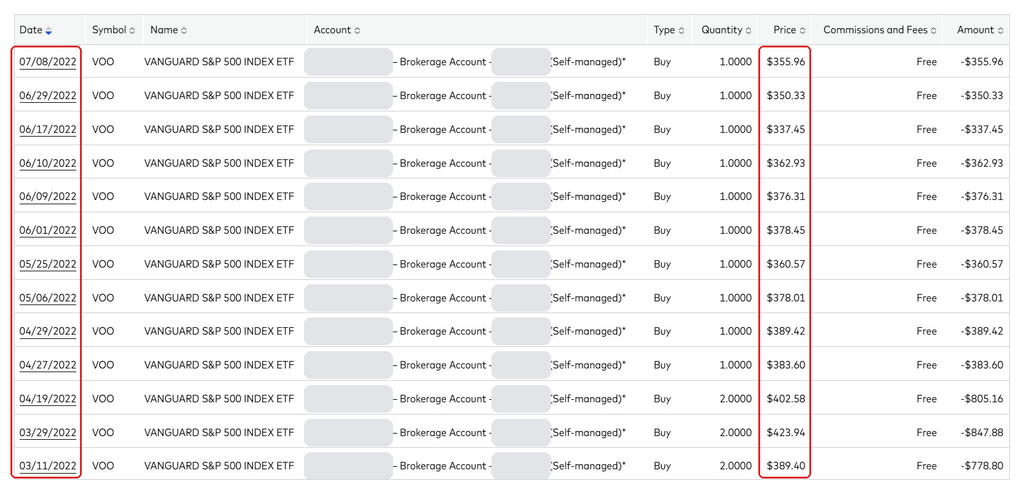Click the Brokerage Account text in 06/09/2022 row
The width and height of the screenshot is (1024, 494).
(443, 197)
